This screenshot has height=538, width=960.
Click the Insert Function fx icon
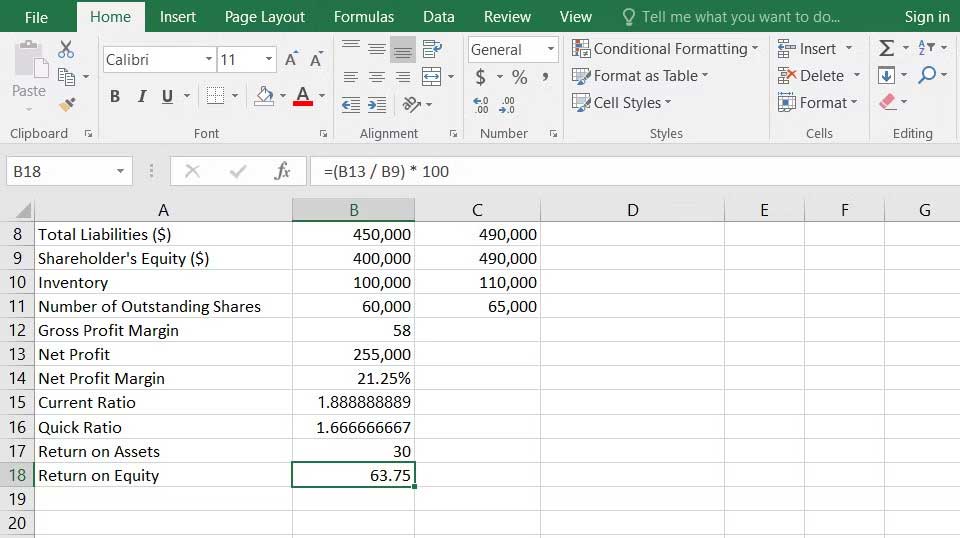tap(282, 171)
